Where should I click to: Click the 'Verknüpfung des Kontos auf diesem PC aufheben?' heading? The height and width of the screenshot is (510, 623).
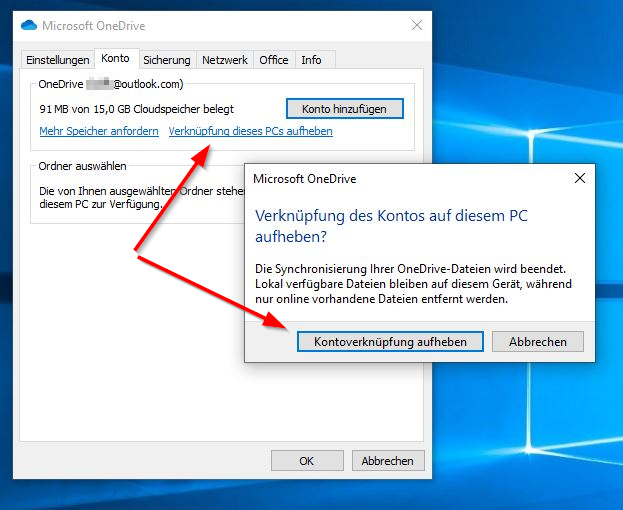coord(391,226)
